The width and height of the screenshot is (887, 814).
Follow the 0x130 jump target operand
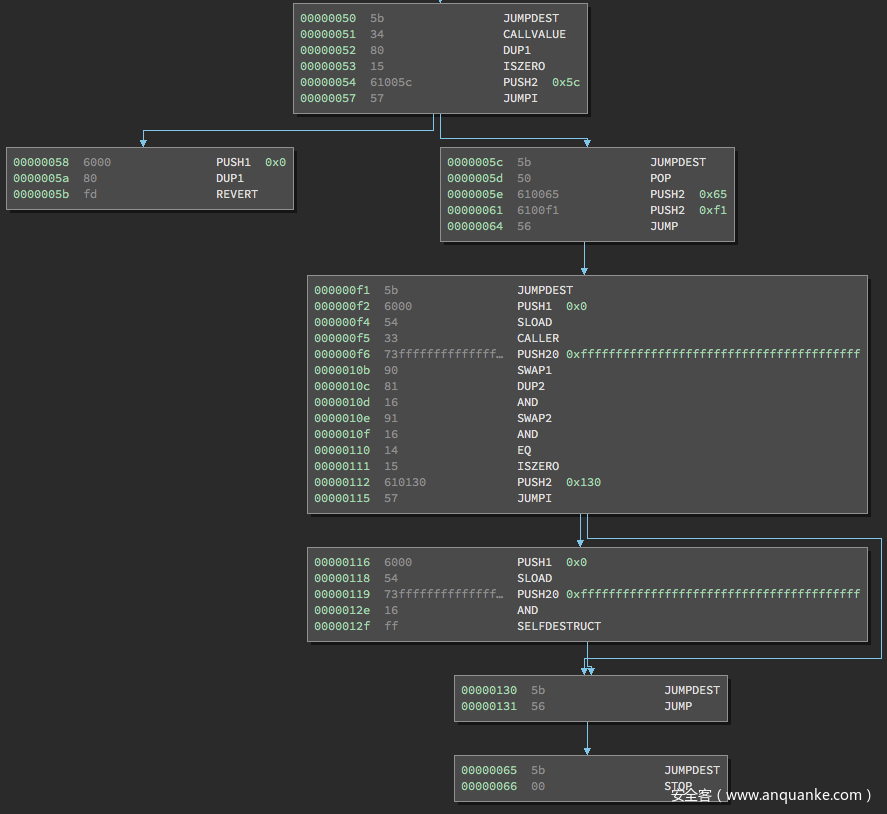[583, 482]
